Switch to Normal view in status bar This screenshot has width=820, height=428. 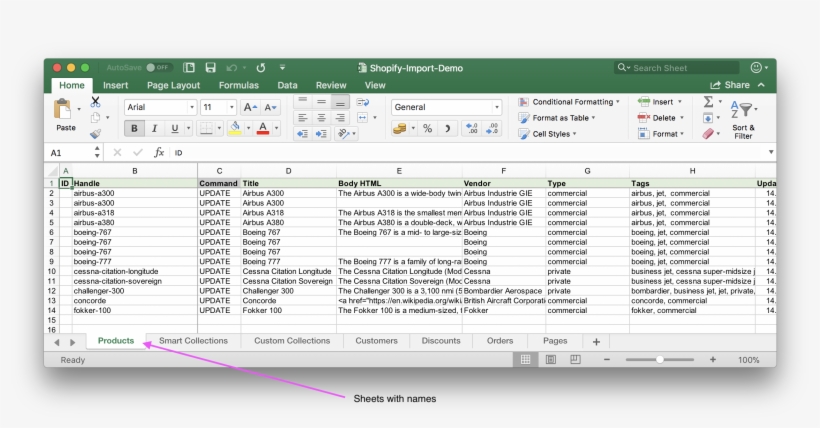coord(526,359)
